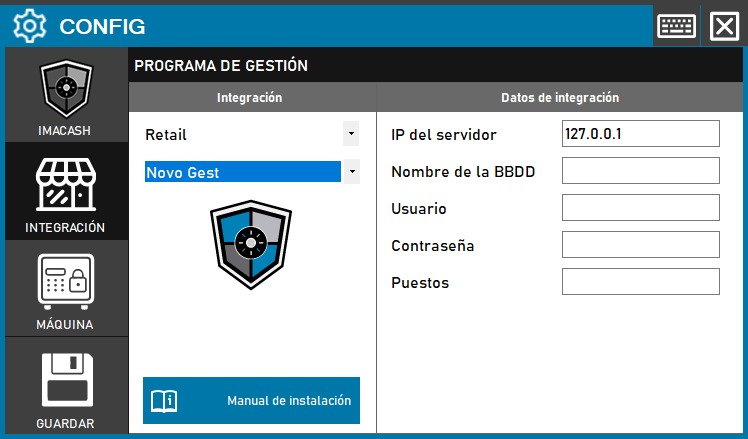
Task: Click the IP del servidor field
Action: click(x=640, y=134)
